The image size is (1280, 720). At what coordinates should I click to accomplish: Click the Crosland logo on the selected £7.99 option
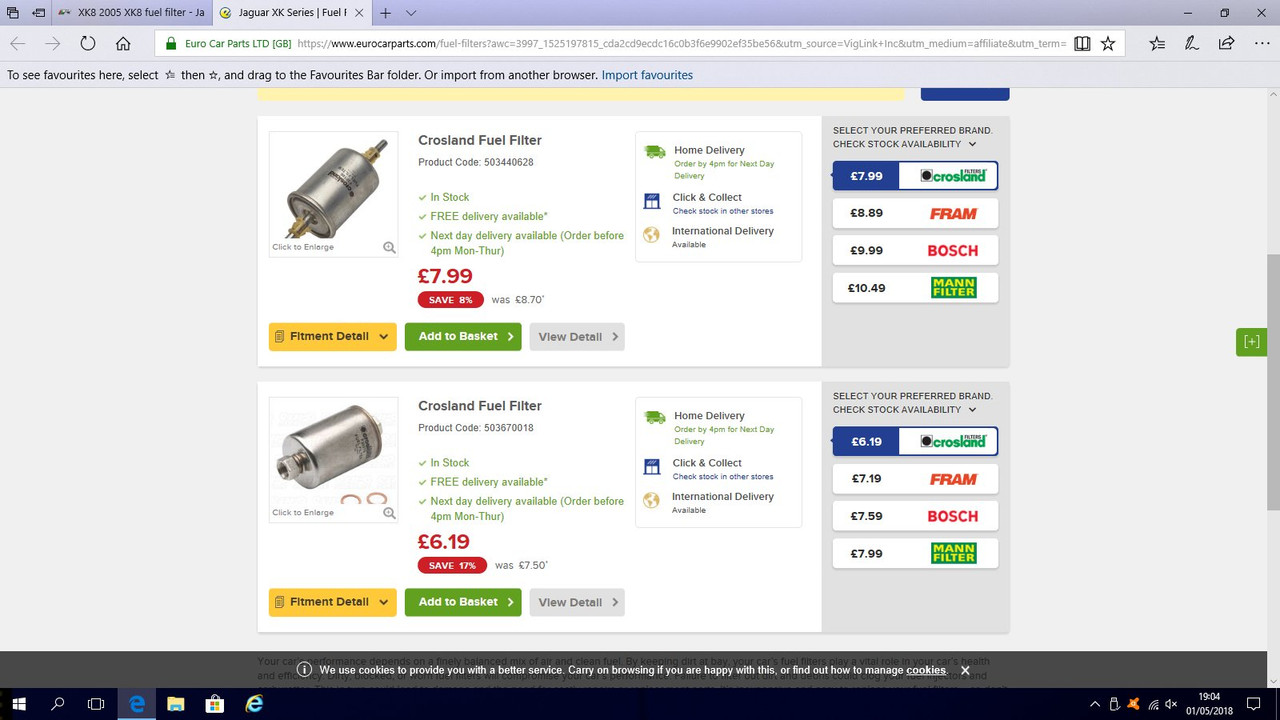(x=948, y=175)
